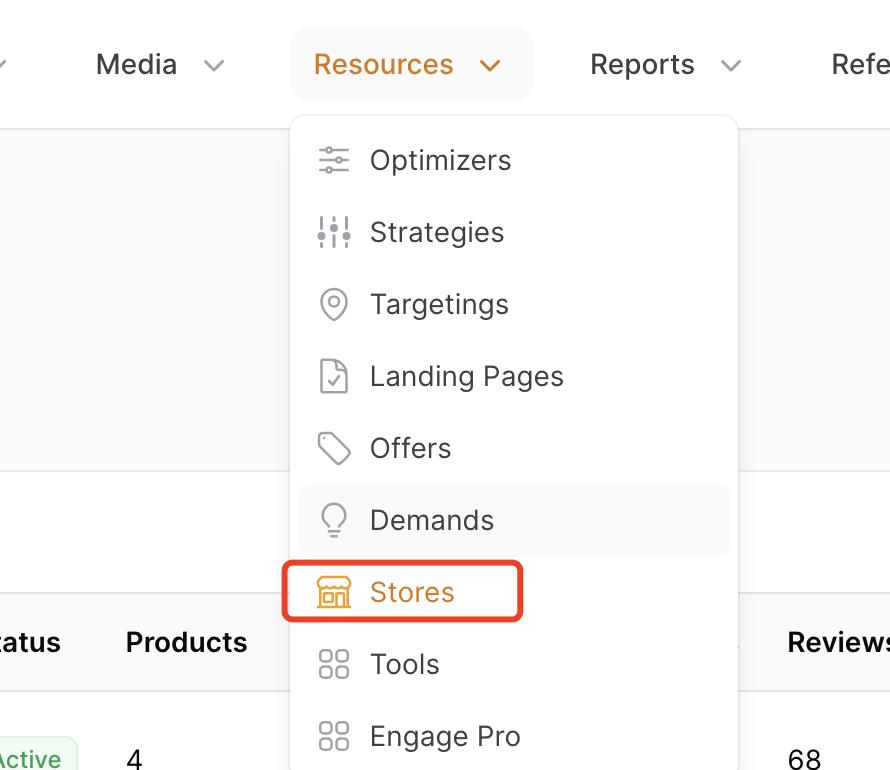Click the document checkmark icon for Landing Pages
This screenshot has height=770, width=890.
click(333, 376)
